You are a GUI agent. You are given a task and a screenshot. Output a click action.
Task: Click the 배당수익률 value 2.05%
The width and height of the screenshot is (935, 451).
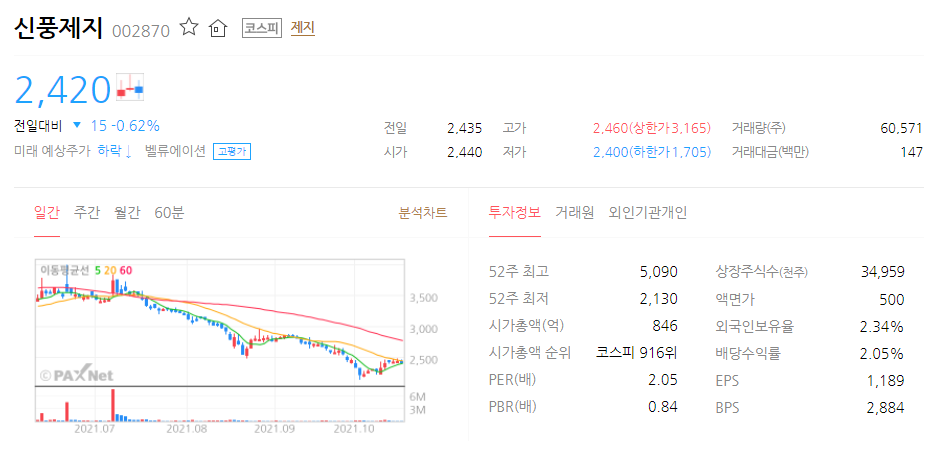[x=882, y=354]
